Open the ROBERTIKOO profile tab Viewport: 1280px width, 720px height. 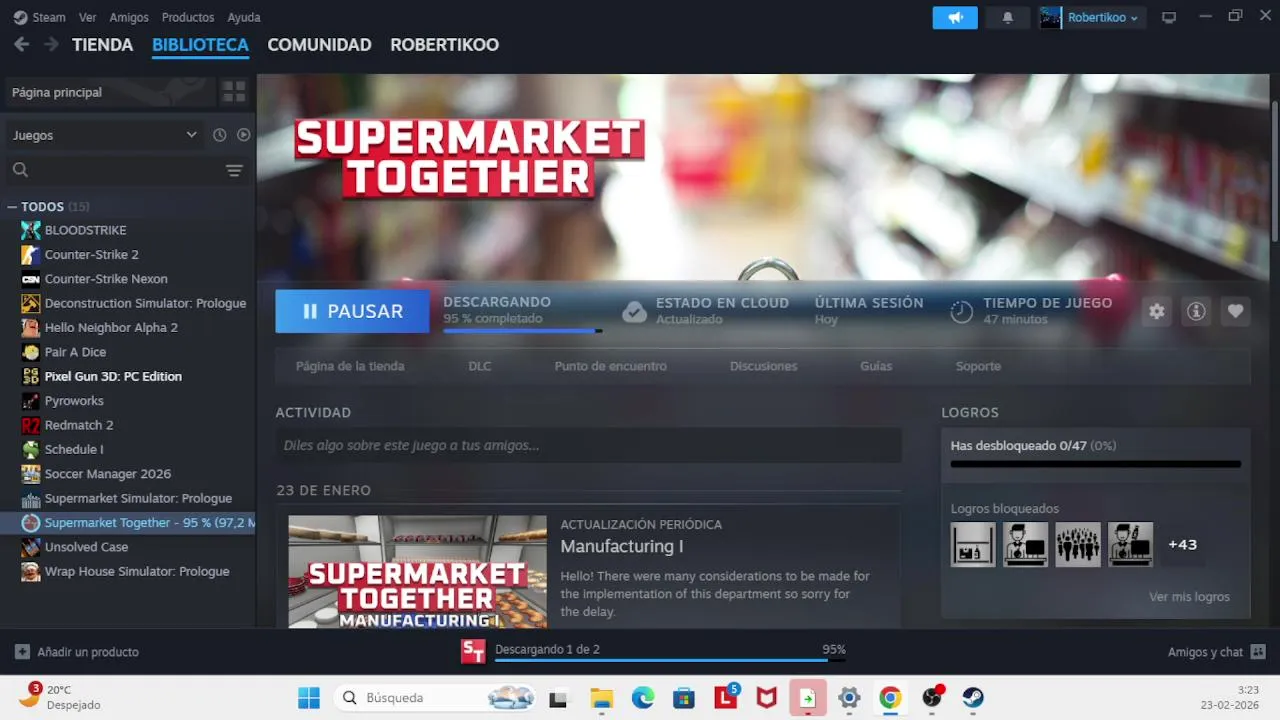click(444, 45)
